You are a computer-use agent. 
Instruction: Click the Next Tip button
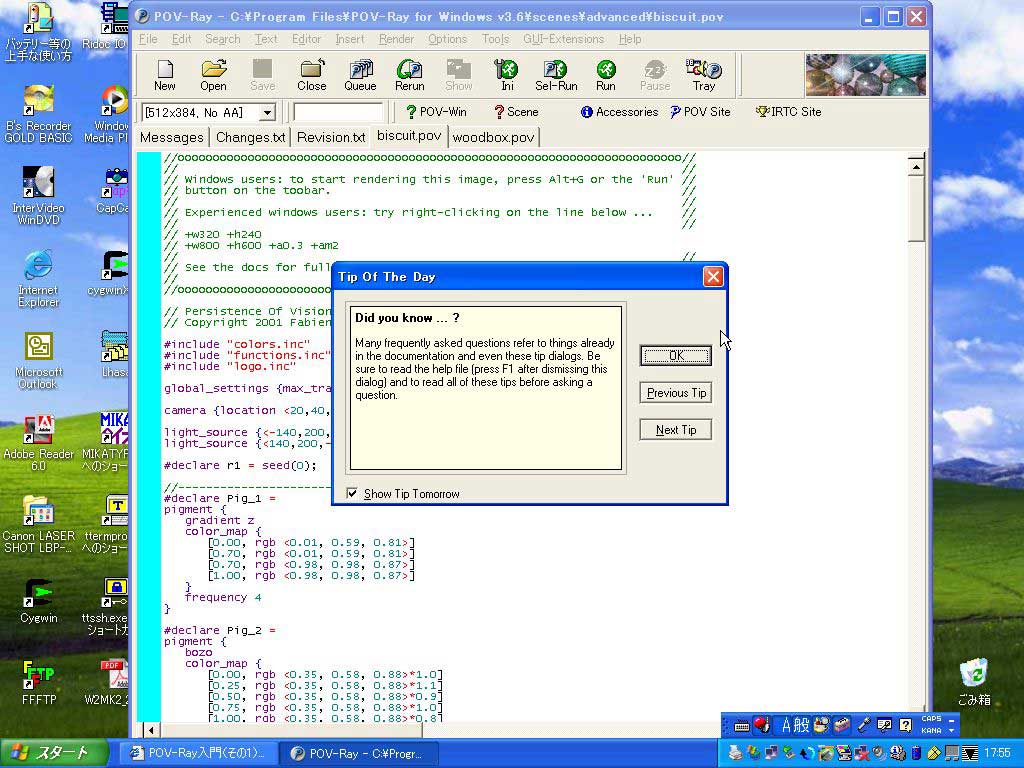click(676, 430)
